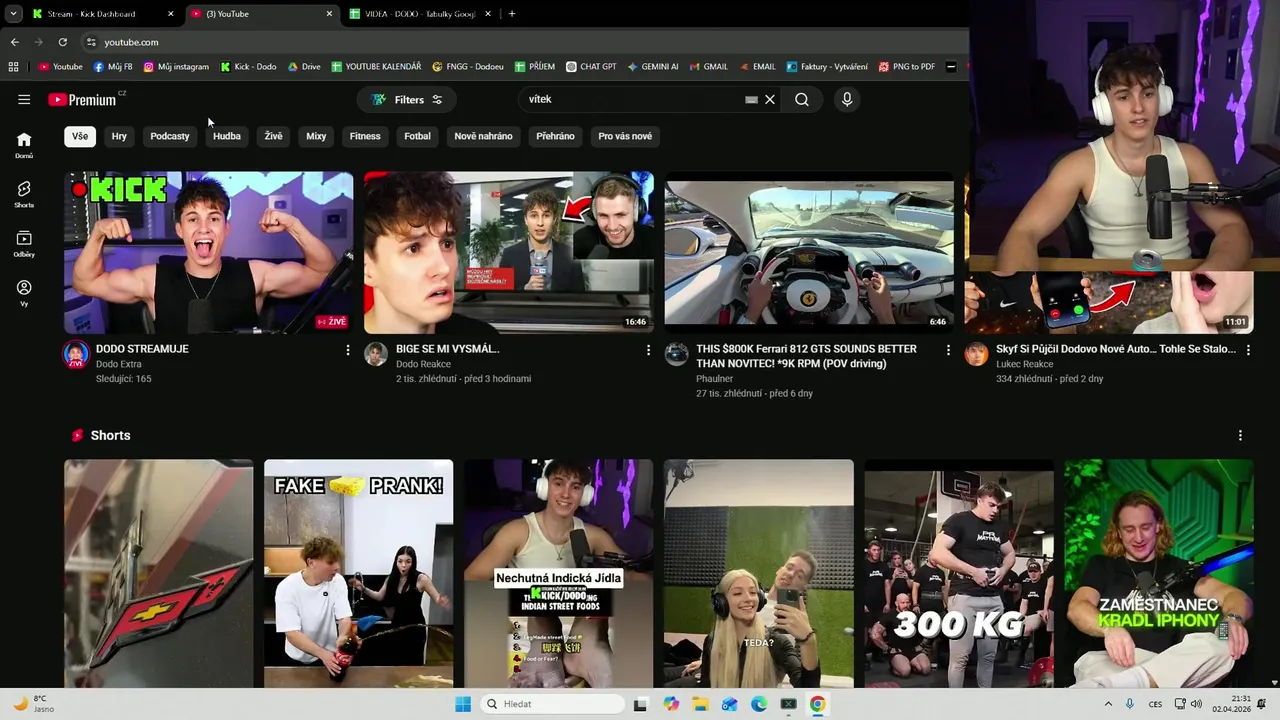Go to Domů in the sidebar
Viewport: 1280px width, 720px height.
tap(24, 144)
